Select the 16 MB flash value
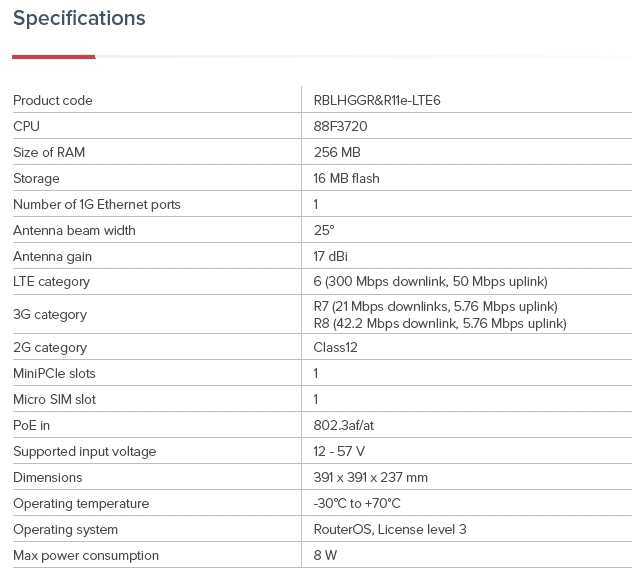Screen dimensions: 632x578 pyautogui.click(x=346, y=178)
